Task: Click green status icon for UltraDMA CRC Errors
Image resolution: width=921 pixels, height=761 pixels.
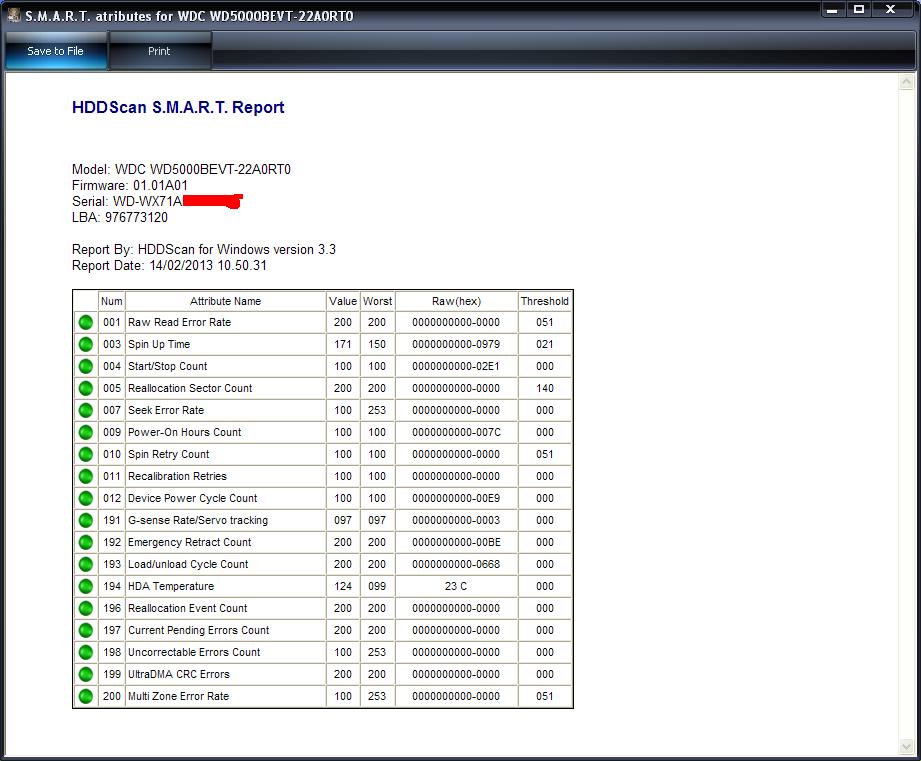Action: click(x=86, y=675)
